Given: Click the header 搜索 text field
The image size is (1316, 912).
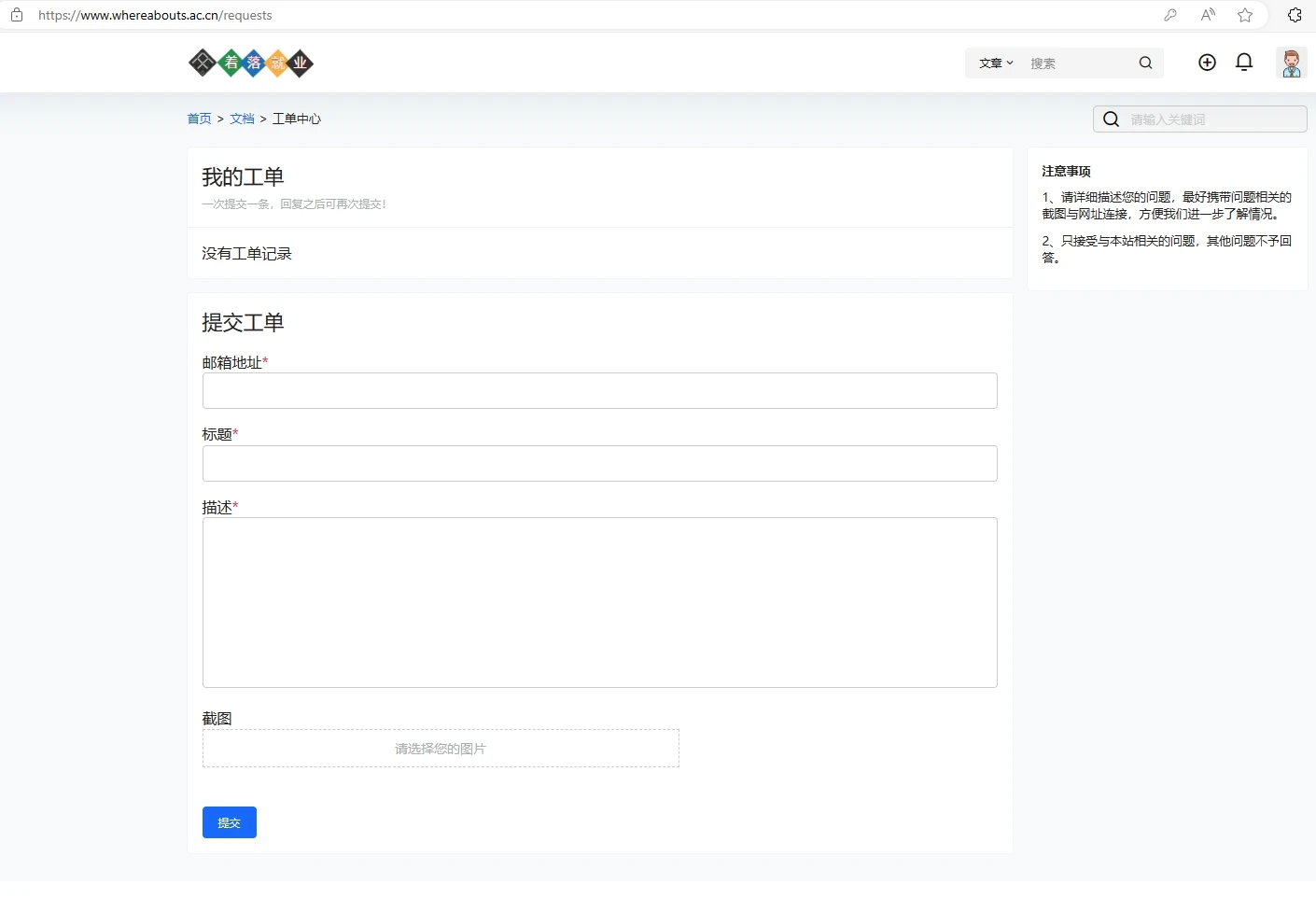Looking at the screenshot, I should pyautogui.click(x=1078, y=63).
